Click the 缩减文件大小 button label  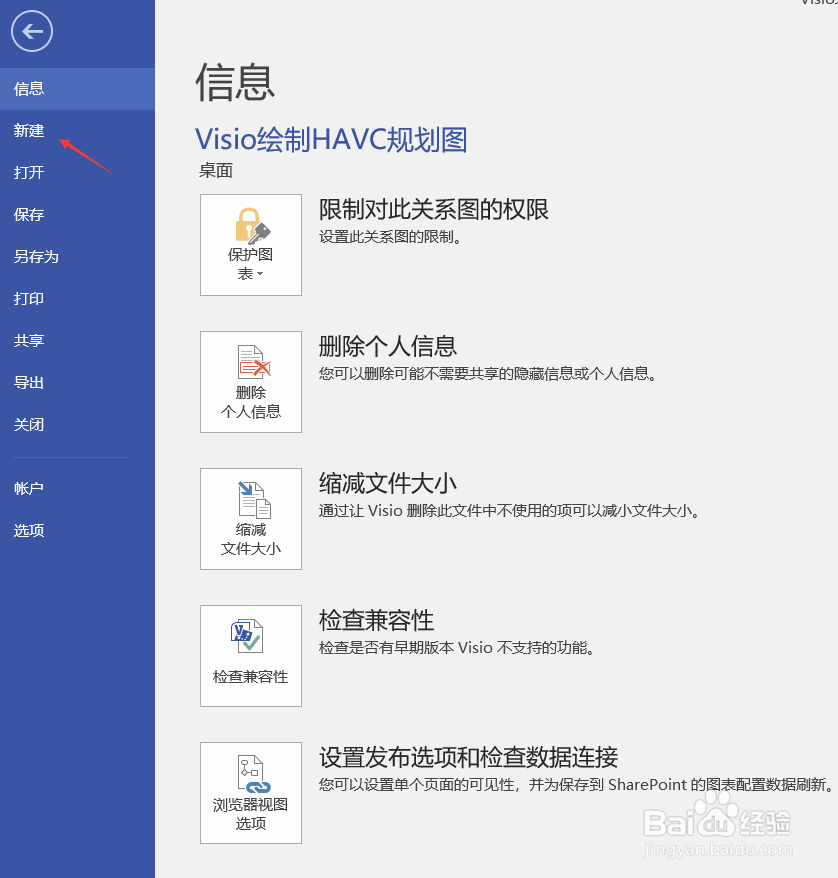coord(251,539)
